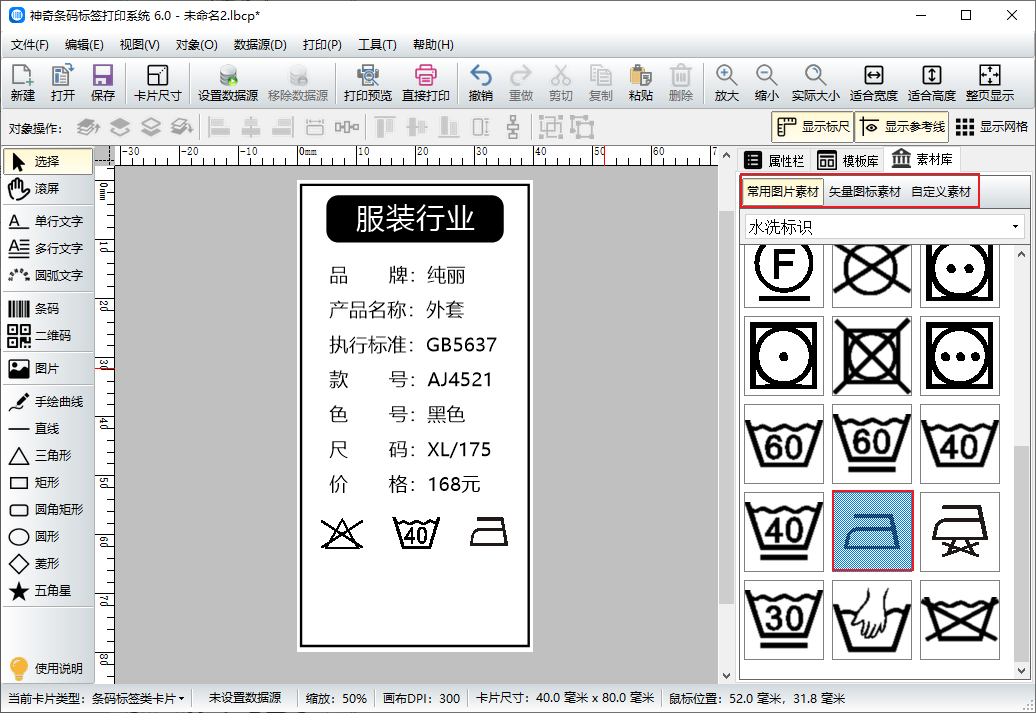This screenshot has height=713, width=1036.
Task: Toggle 显示标尺 ruler display
Action: 813,127
